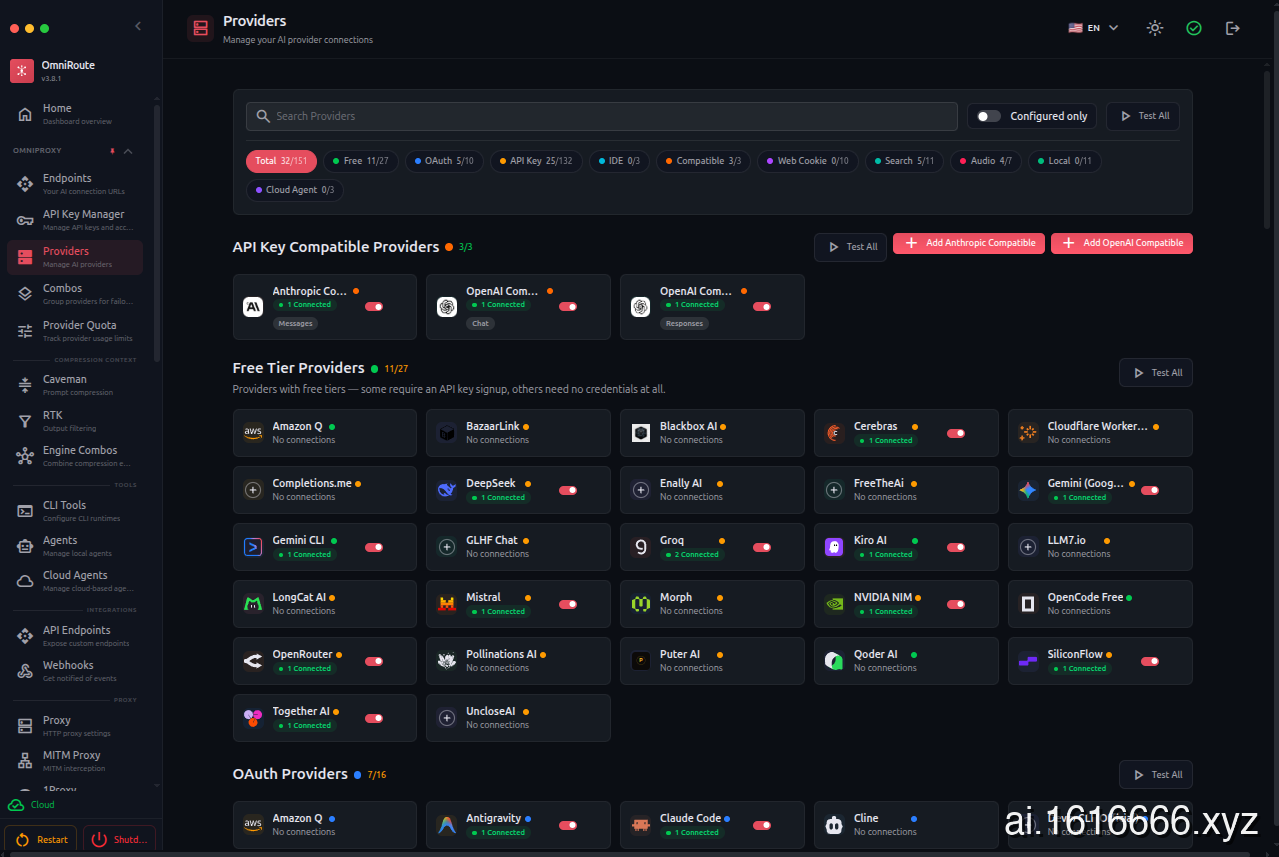Click the Responses tag on OpenAI Compatible
This screenshot has height=857, width=1279.
pos(685,324)
